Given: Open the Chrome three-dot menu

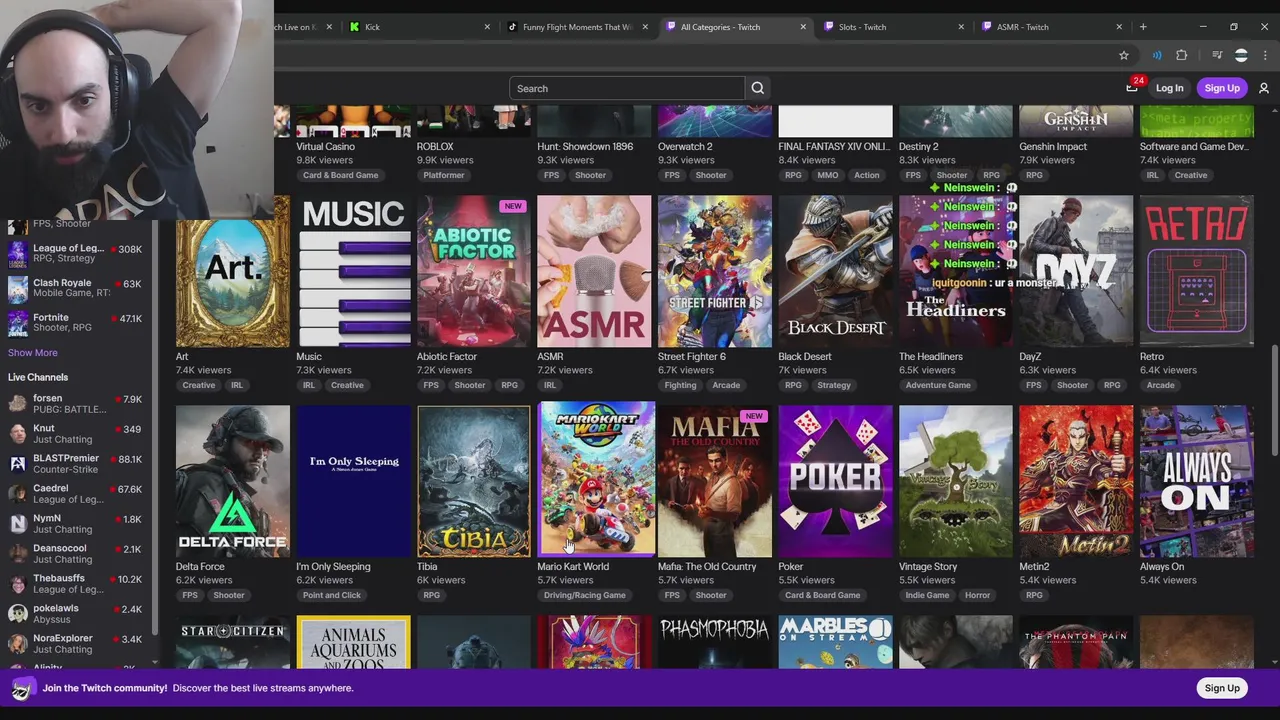Looking at the screenshot, I should point(1264,55).
